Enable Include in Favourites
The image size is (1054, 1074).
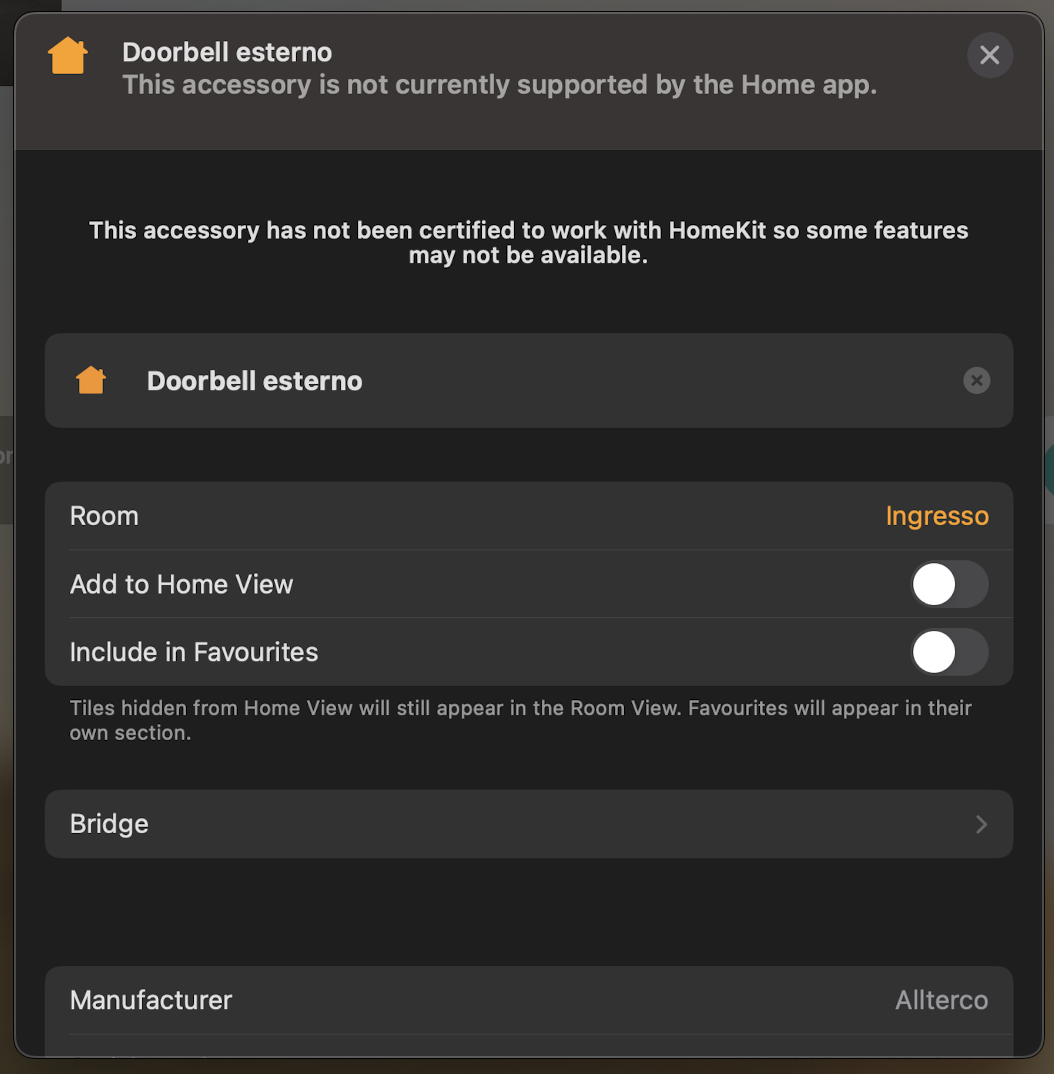point(950,652)
